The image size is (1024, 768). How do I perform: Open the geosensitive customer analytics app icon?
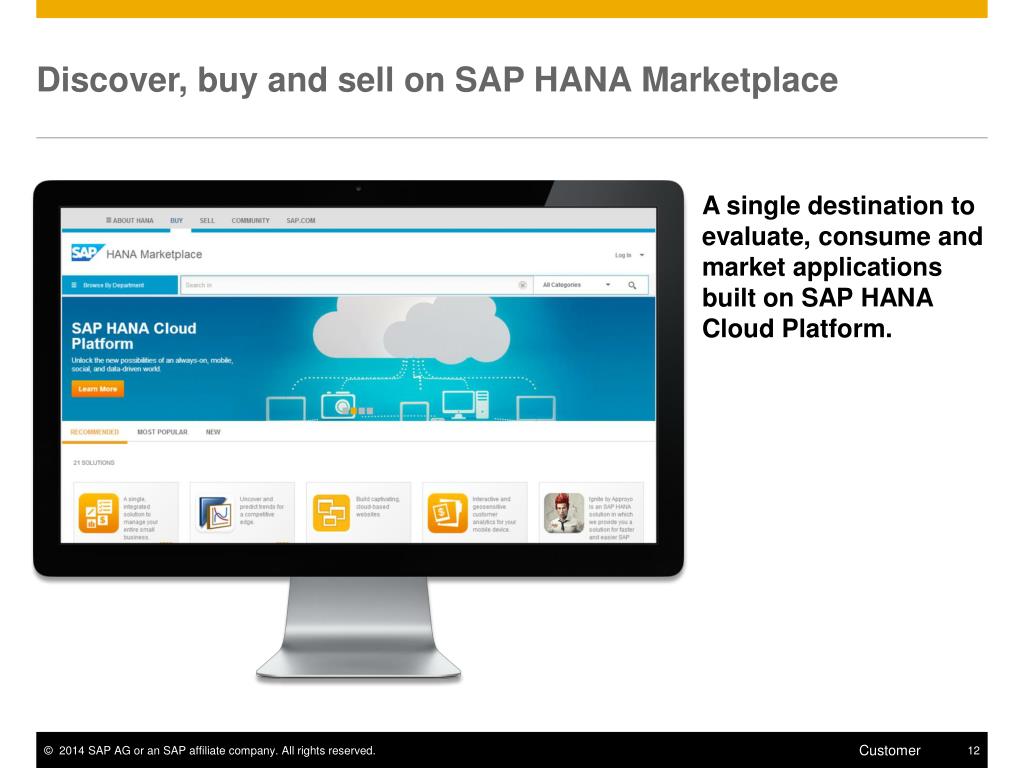(447, 513)
